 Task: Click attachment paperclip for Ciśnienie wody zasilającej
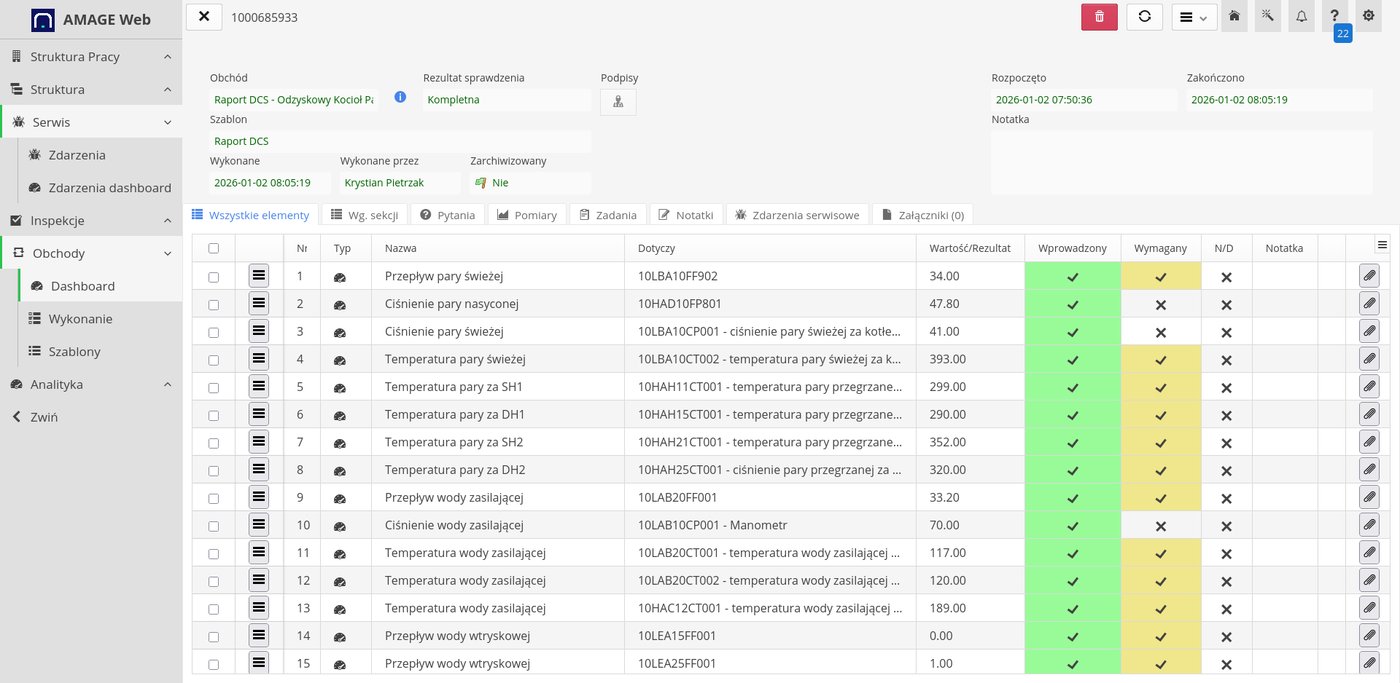click(1369, 525)
